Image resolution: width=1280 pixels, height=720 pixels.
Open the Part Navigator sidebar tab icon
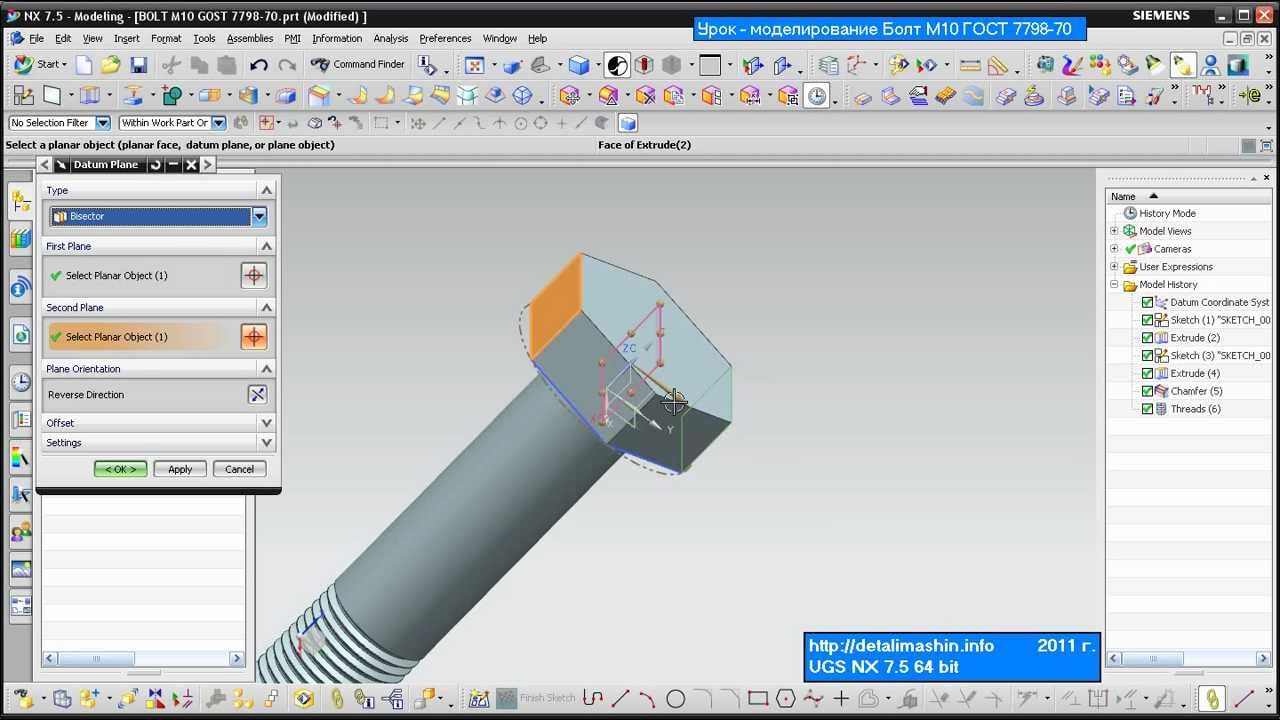pyautogui.click(x=20, y=201)
